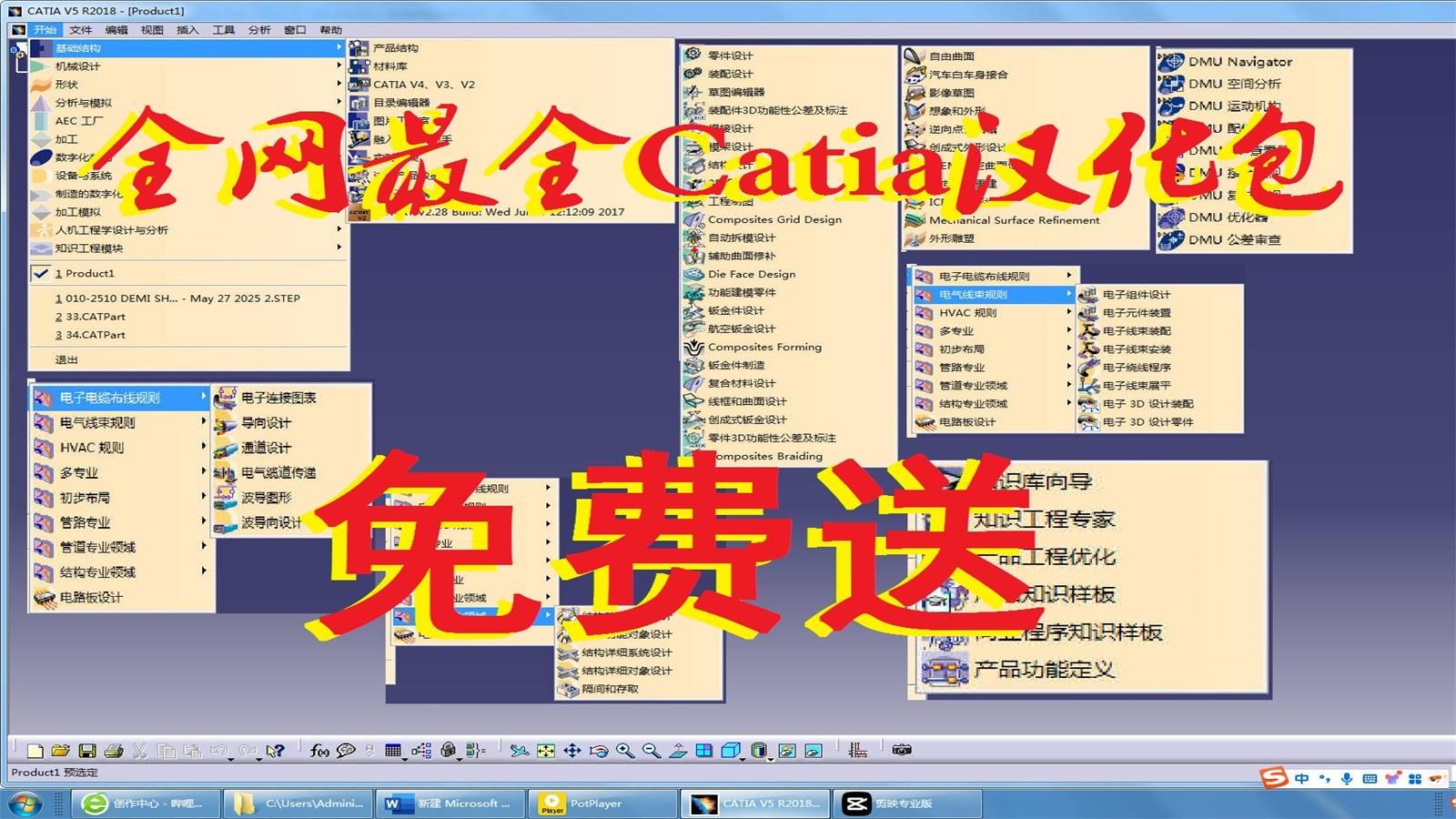Screen dimensions: 1456x819
Task: Click the Normal View icon
Action: [x=678, y=751]
